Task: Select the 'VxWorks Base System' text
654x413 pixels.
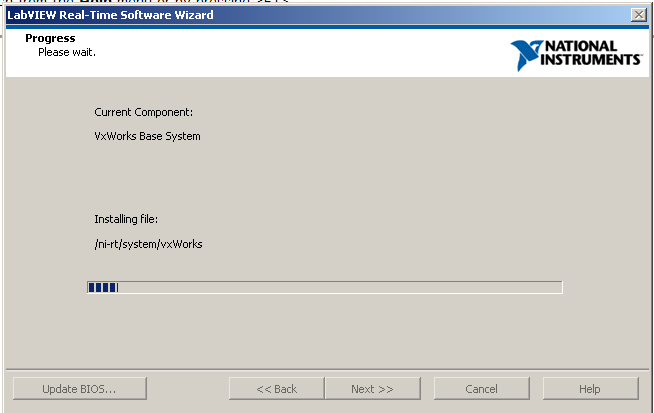Action: coord(147,136)
